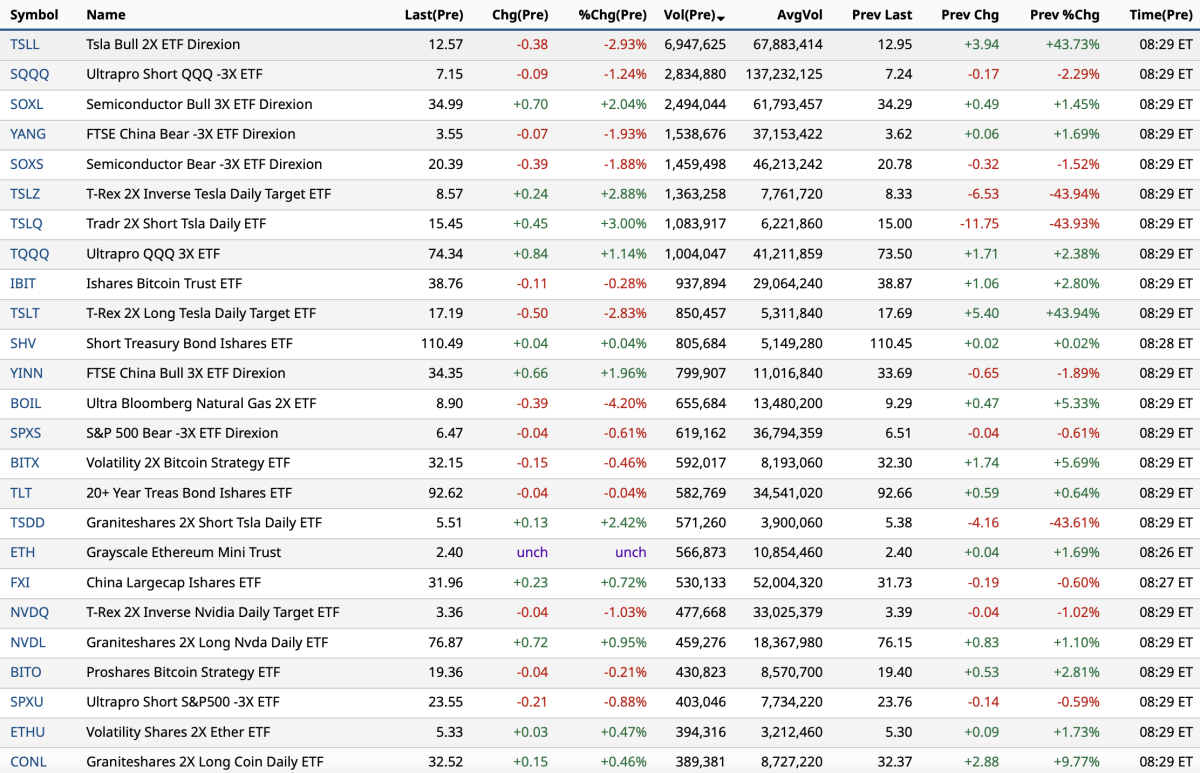This screenshot has height=773, width=1200.
Task: Click the AvgVol column header
Action: [x=799, y=15]
